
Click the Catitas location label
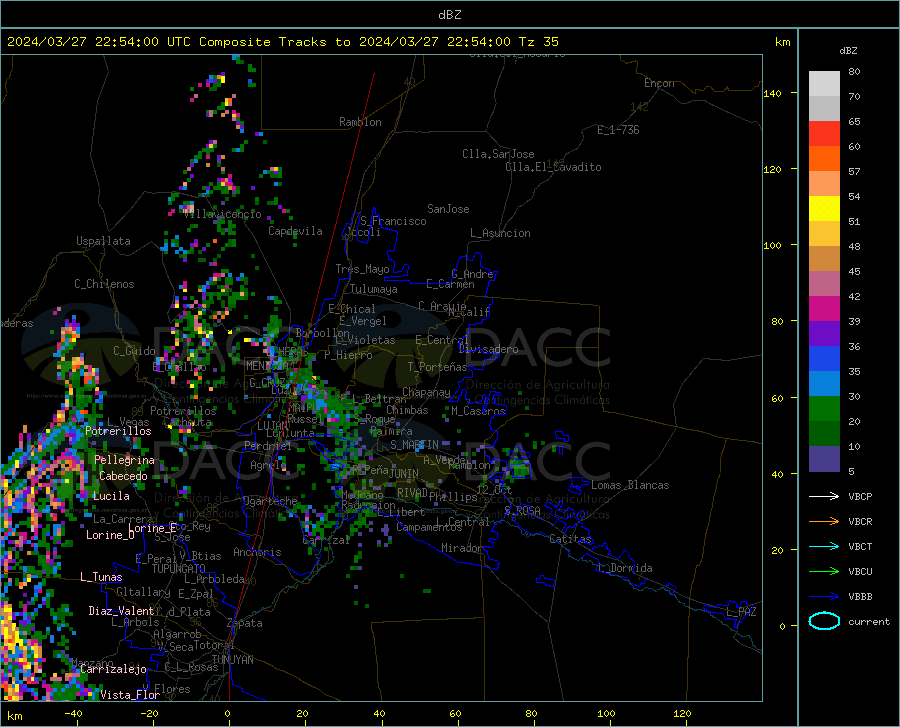pos(570,539)
